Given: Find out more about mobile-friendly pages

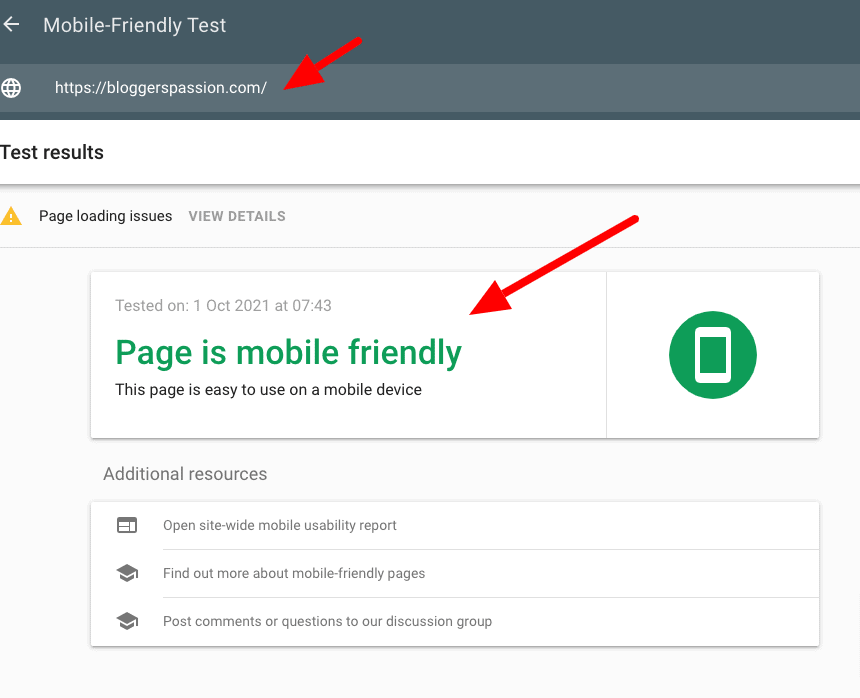Looking at the screenshot, I should click(294, 573).
